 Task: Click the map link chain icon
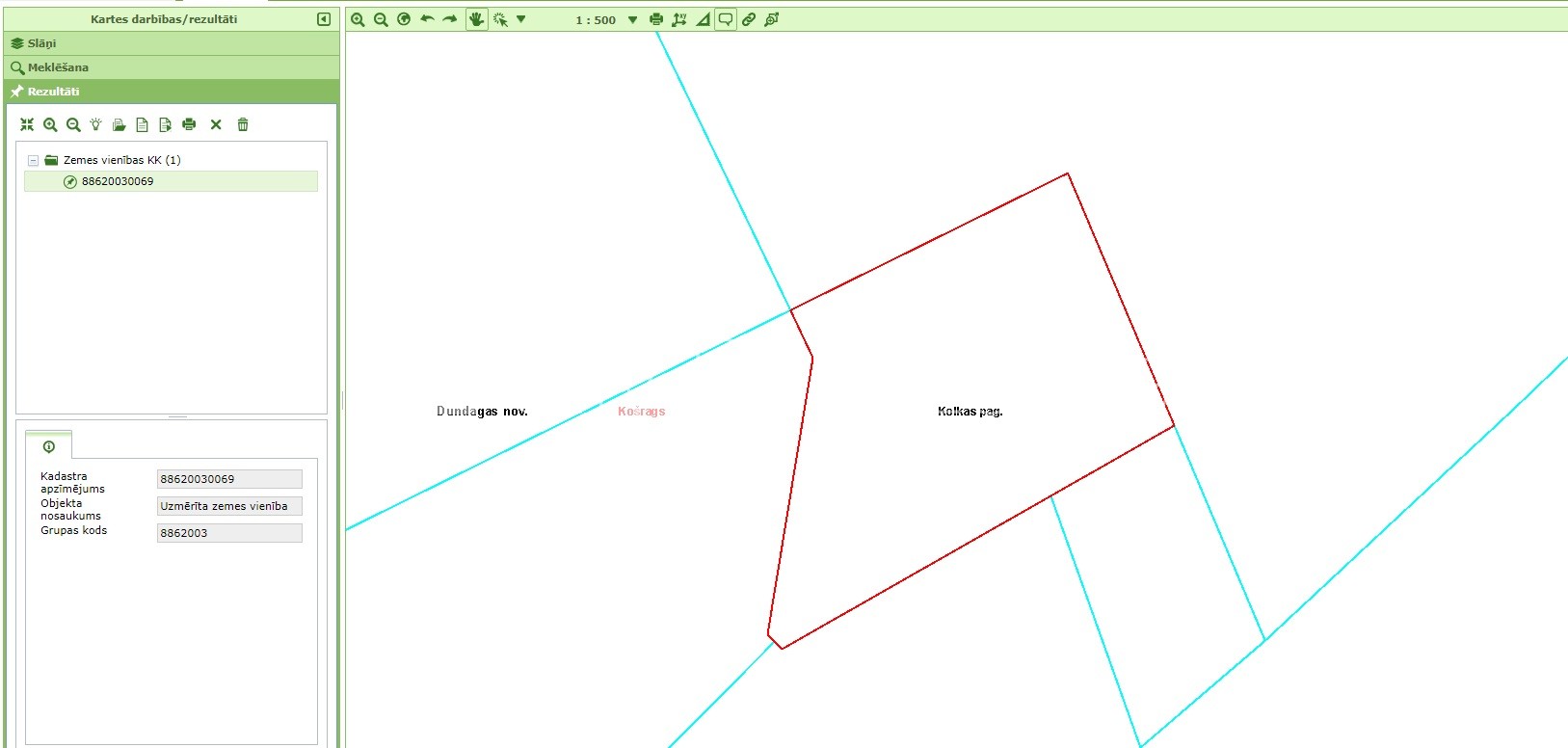[749, 19]
